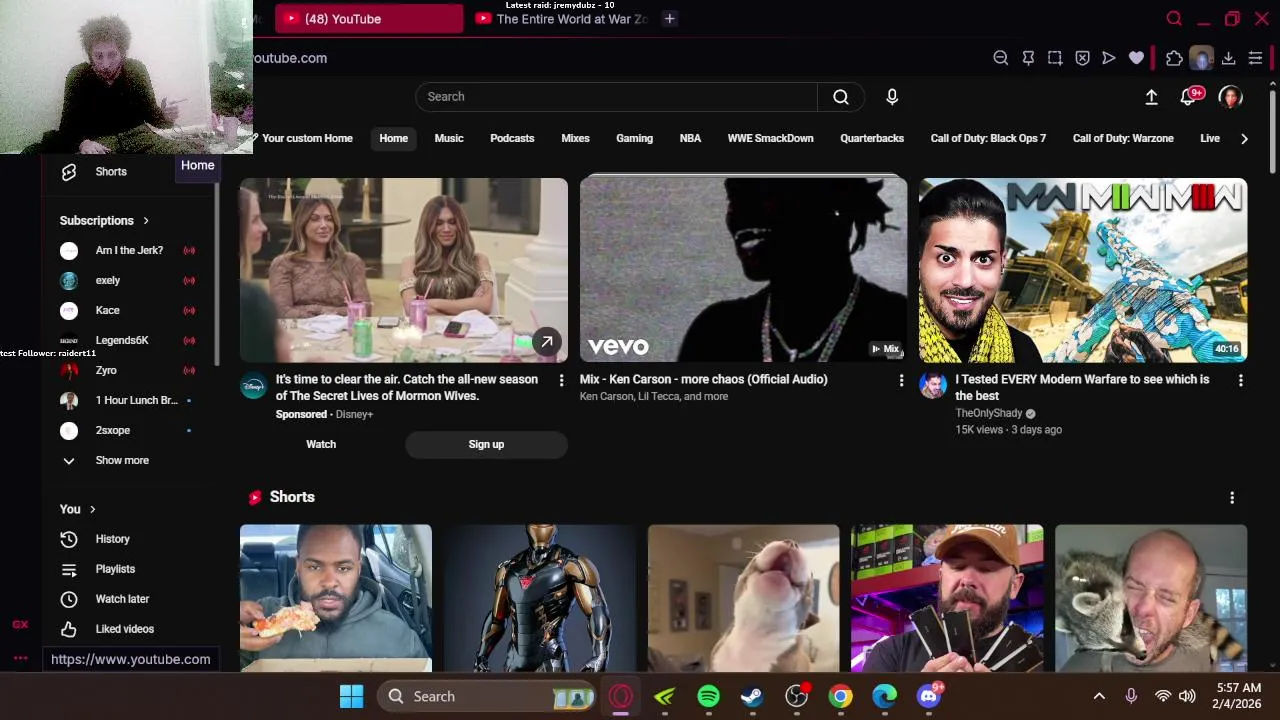
Task: Open the Modern Warfare video thumbnail
Action: 1083,270
